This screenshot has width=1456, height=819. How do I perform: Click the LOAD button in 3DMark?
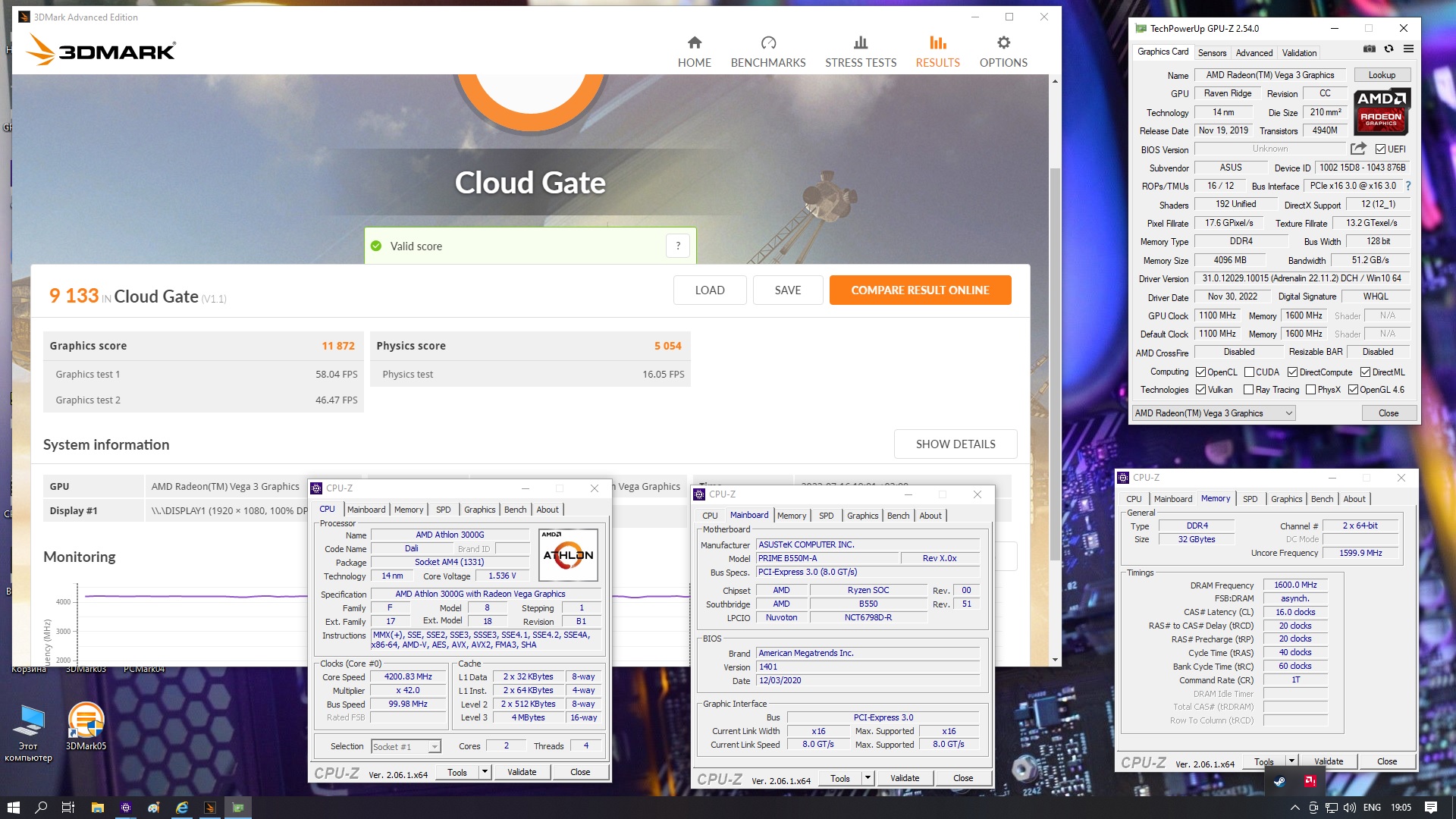710,290
